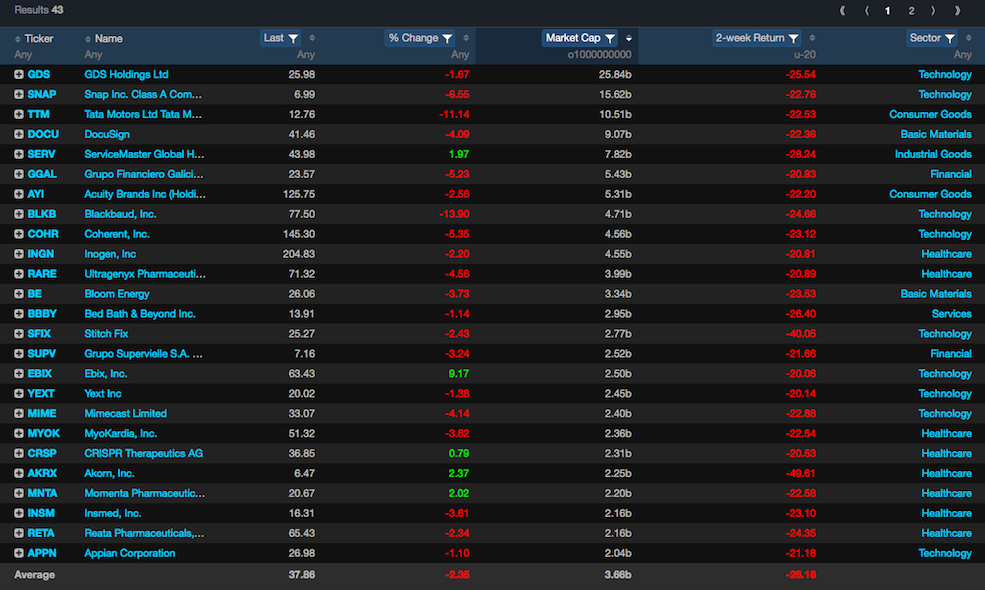
Task: Click the filter funnel icon on Last column
Action: (x=293, y=38)
